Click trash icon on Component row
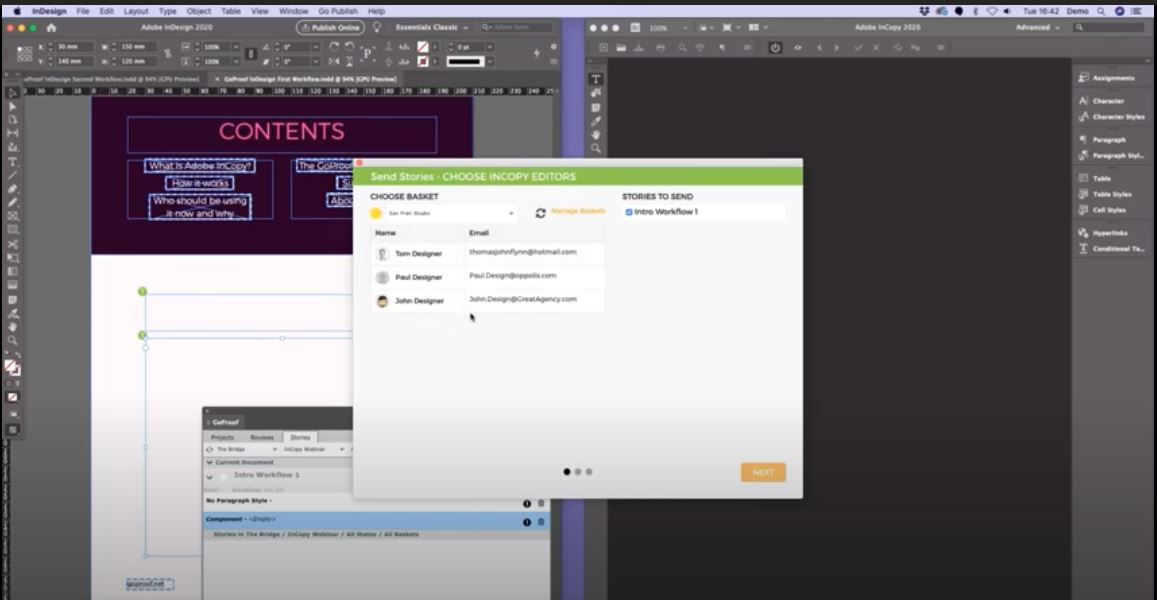The height and width of the screenshot is (600, 1157). coord(541,521)
